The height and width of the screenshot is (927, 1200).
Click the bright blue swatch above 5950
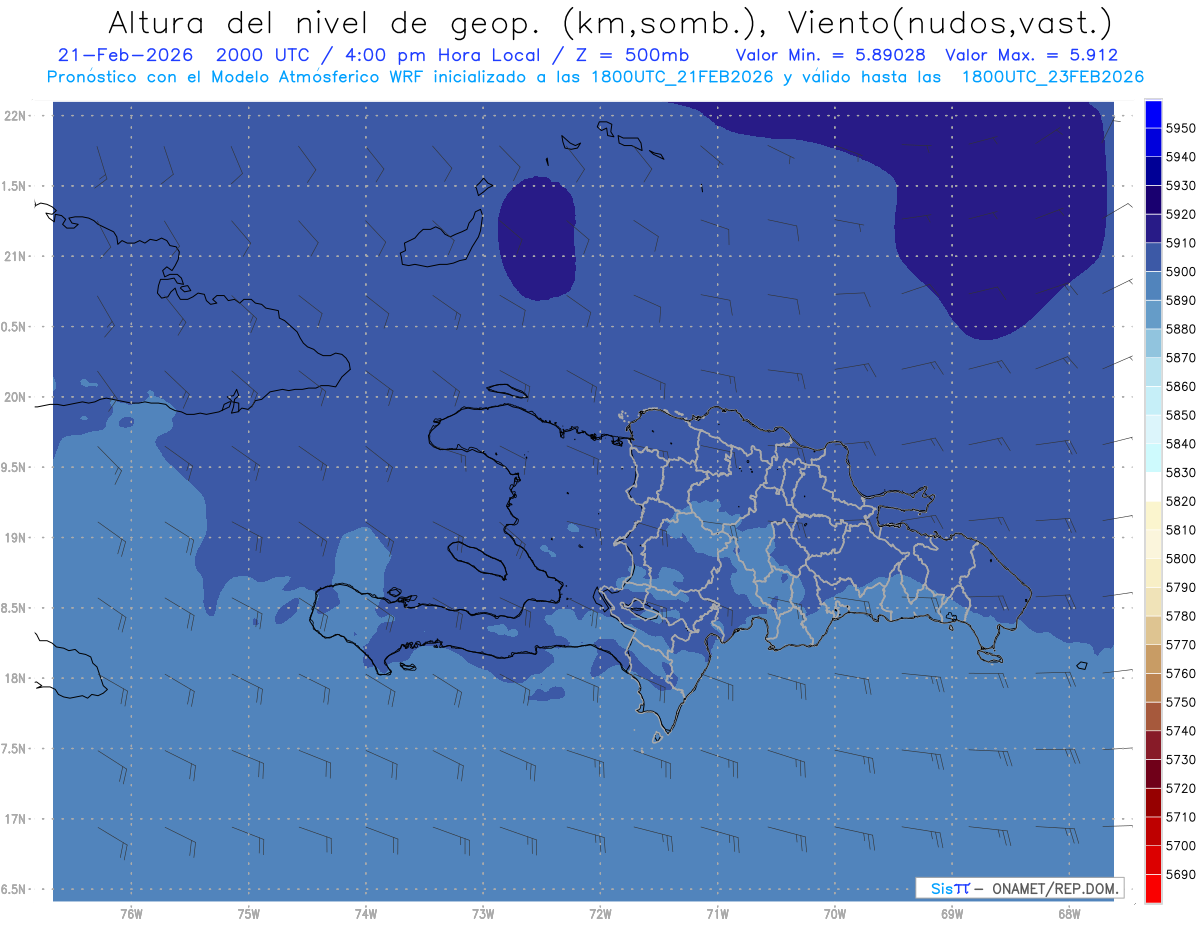point(1153,114)
